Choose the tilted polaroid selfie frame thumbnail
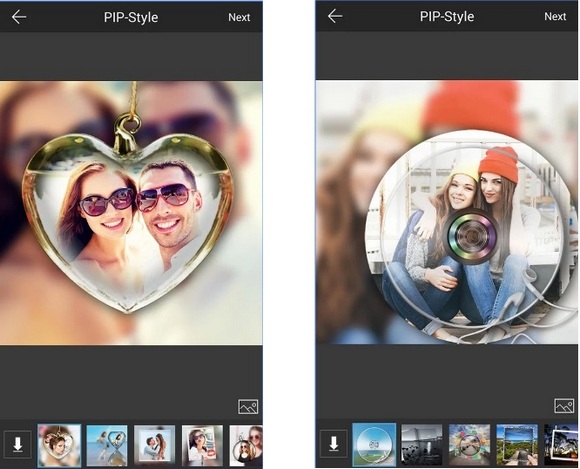Screen dimensions: 580x469 pyautogui.click(x=202, y=445)
